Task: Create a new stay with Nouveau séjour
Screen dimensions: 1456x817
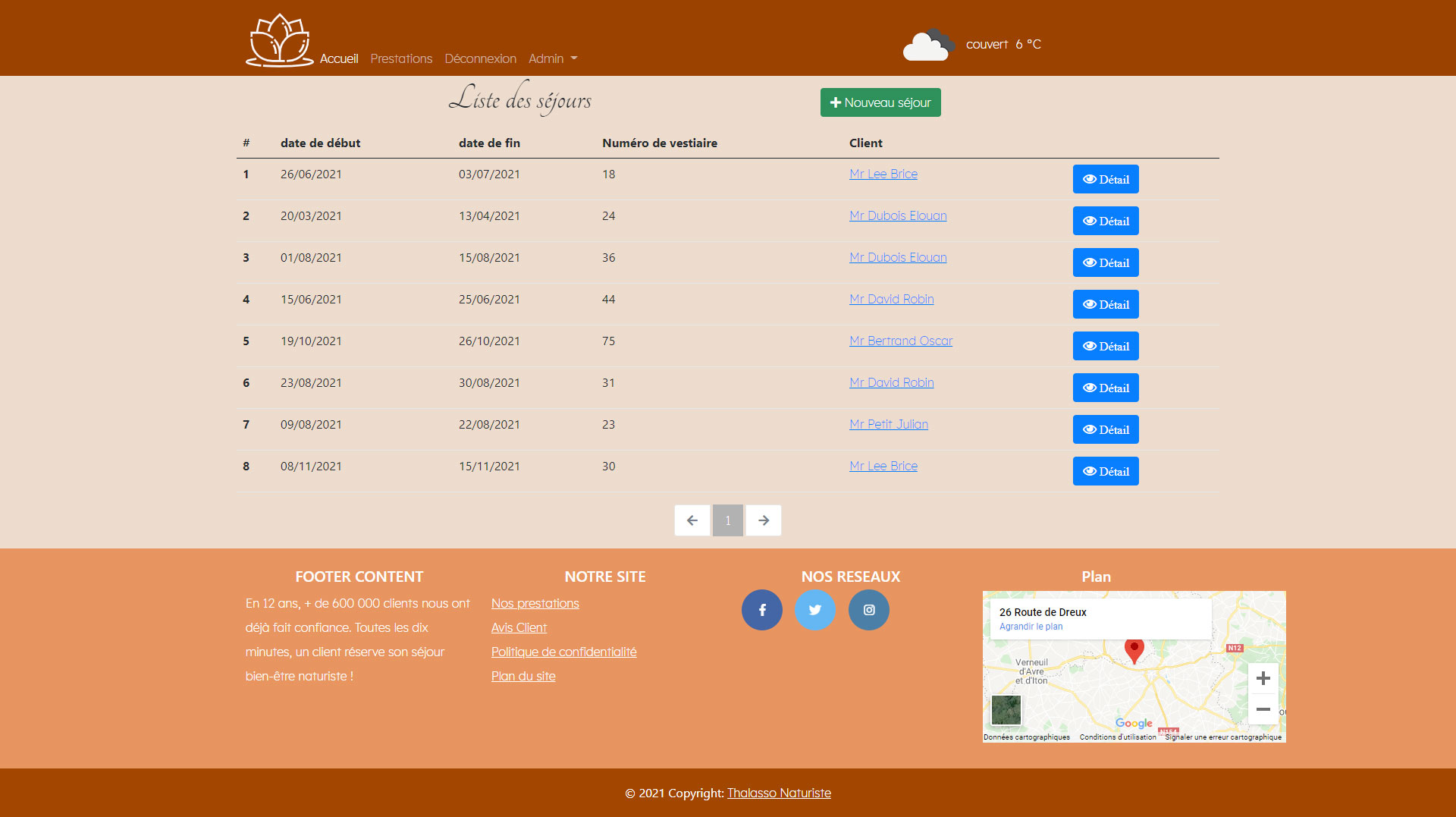Action: tap(880, 102)
